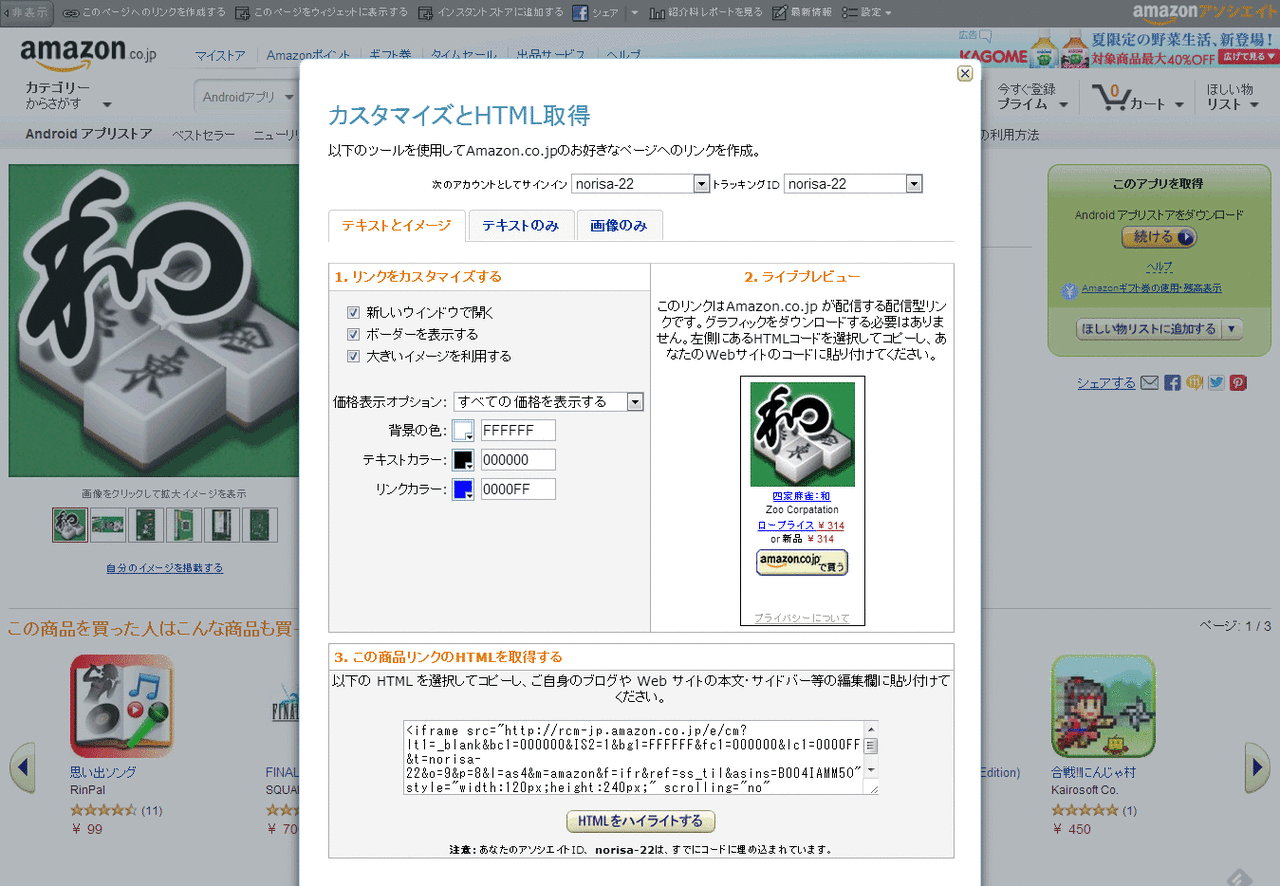This screenshot has height=886, width=1280.
Task: Open the sign-in account dropdown norisa-22
Action: pos(640,184)
